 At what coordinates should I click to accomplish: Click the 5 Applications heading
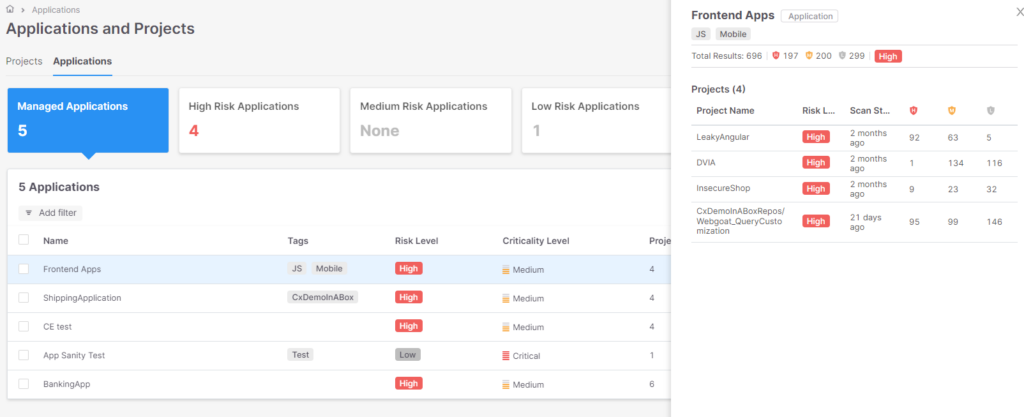tap(59, 187)
